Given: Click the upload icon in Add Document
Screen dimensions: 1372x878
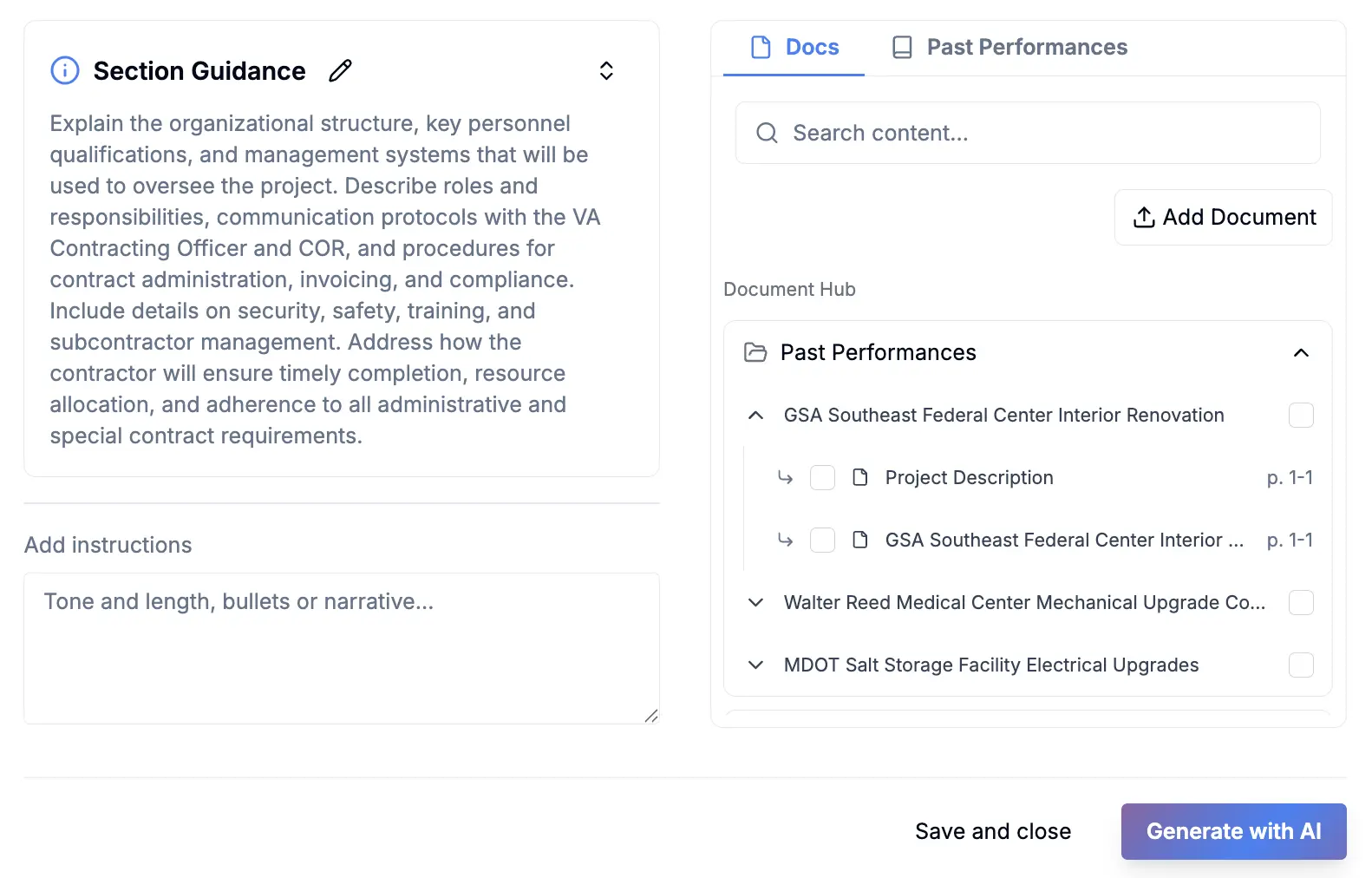Looking at the screenshot, I should point(1143,218).
